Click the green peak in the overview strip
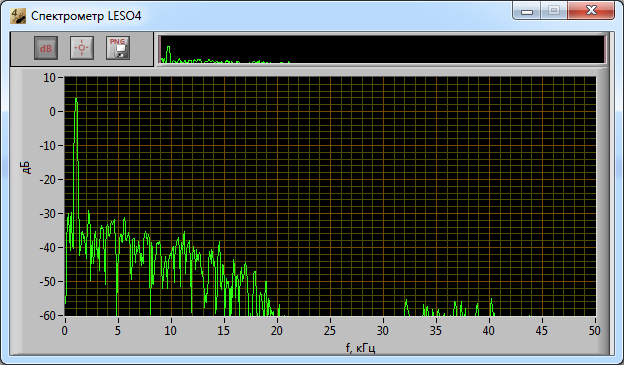Screen dimensions: 624x365 click(x=168, y=52)
